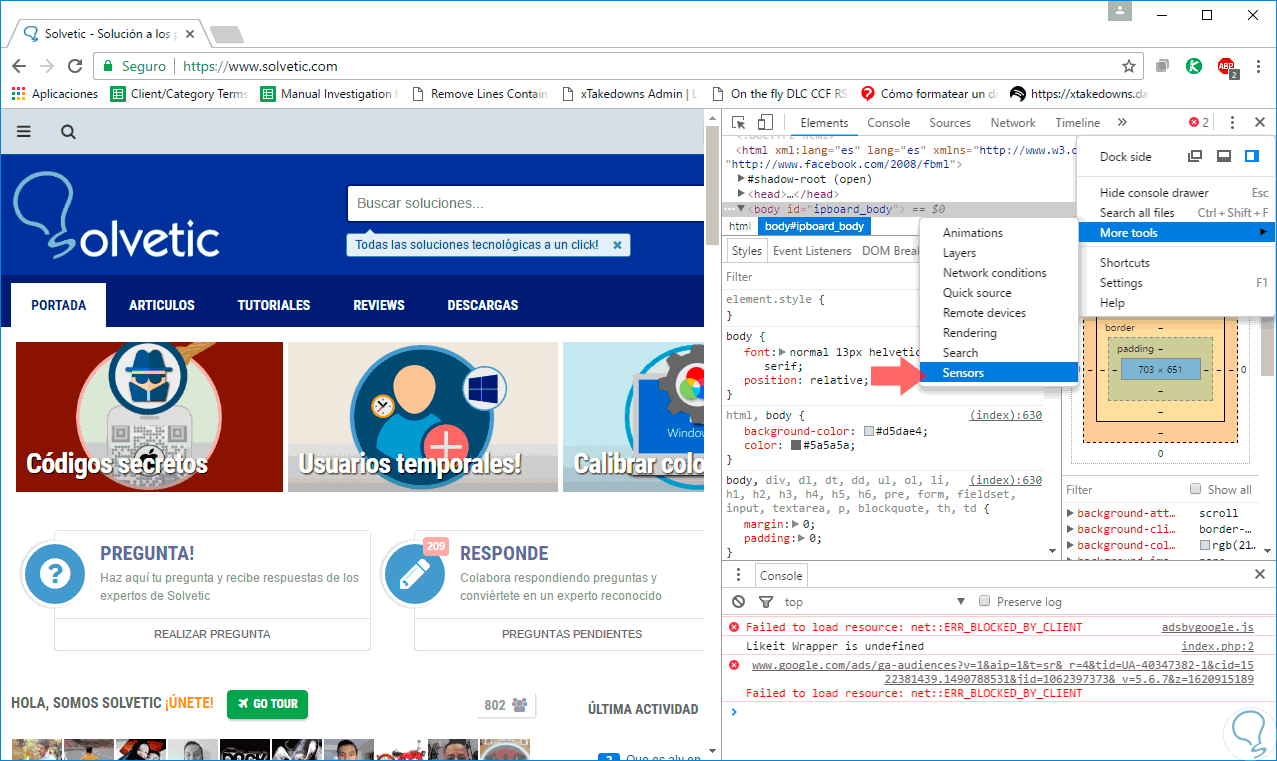Screen dimensions: 1277x761
Task: Open the console drawer three-dot menu
Action: pyautogui.click(x=738, y=575)
